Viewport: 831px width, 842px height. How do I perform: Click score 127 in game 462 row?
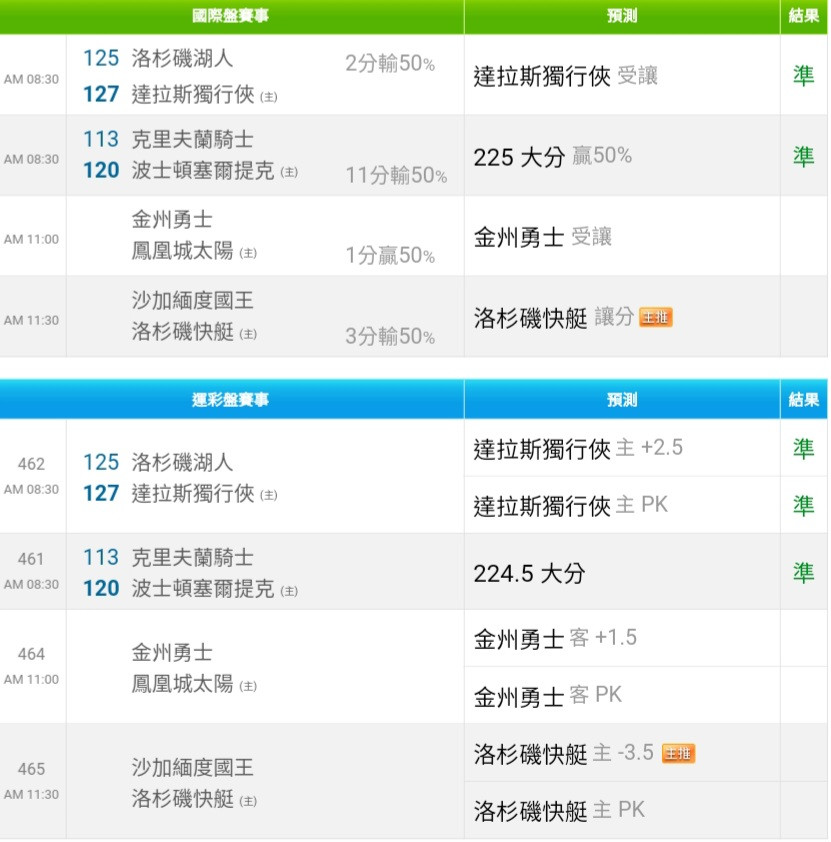click(101, 493)
